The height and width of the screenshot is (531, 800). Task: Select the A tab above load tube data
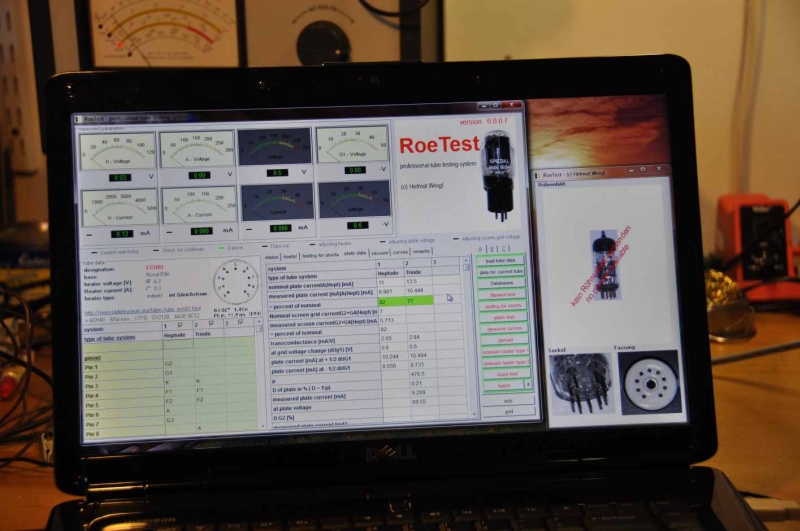480,249
